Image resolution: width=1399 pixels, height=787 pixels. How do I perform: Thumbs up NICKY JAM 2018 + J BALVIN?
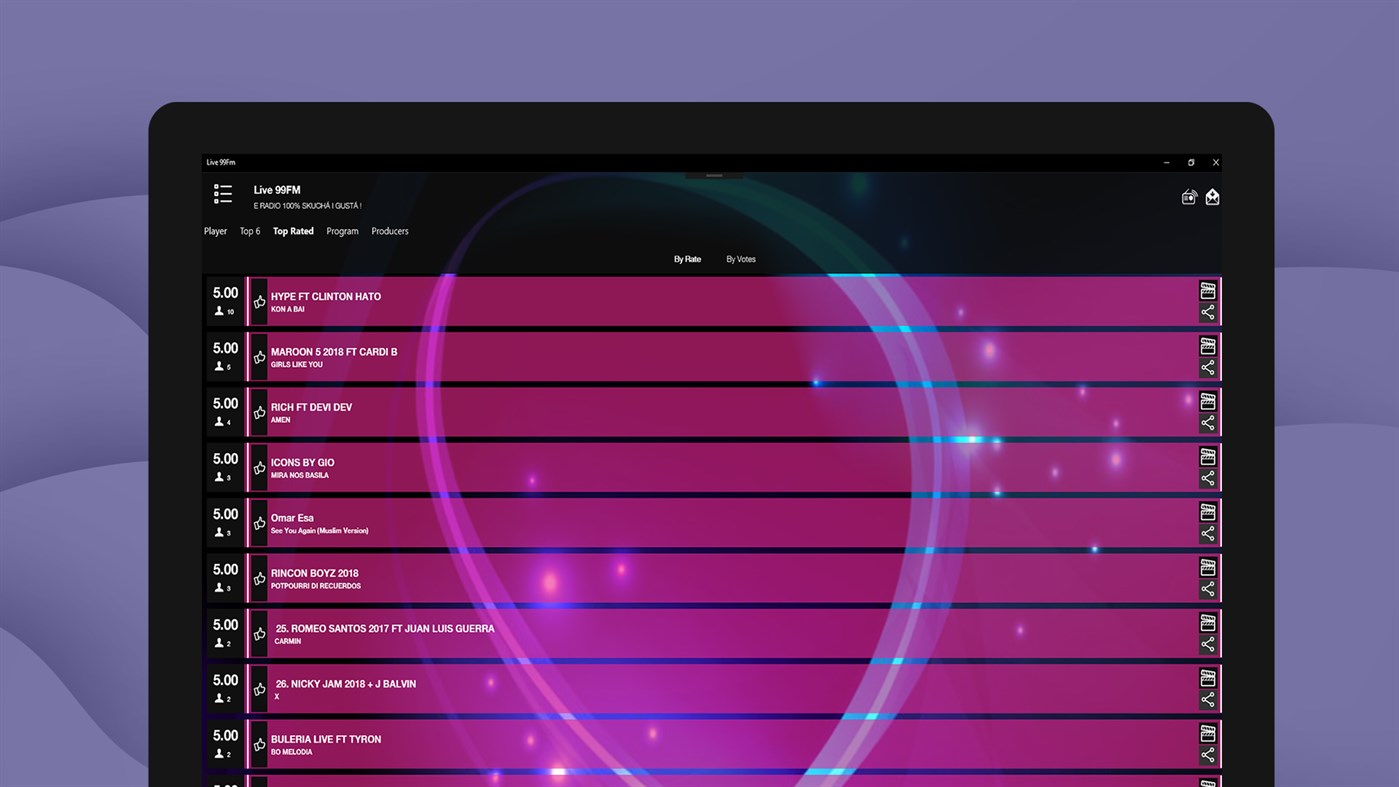pyautogui.click(x=260, y=689)
